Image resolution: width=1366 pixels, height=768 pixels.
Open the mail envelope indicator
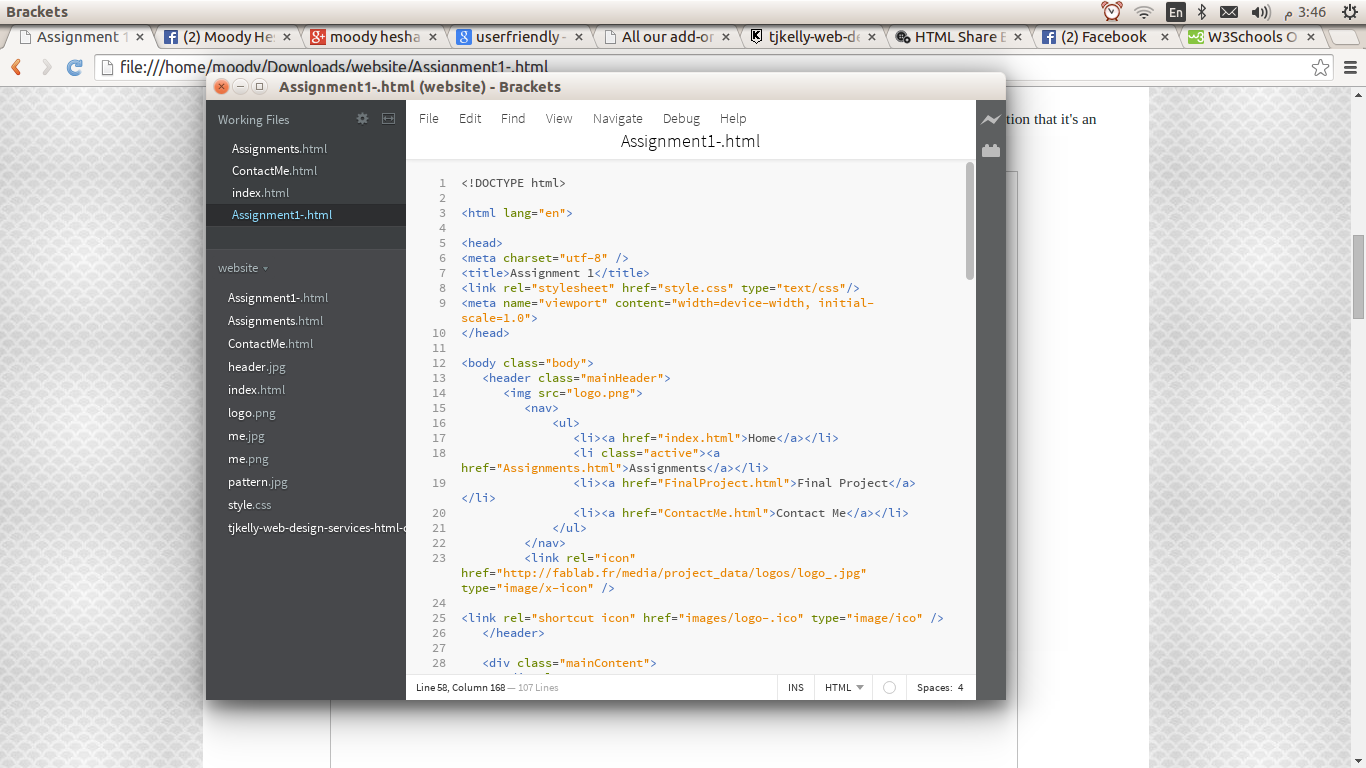(1229, 12)
